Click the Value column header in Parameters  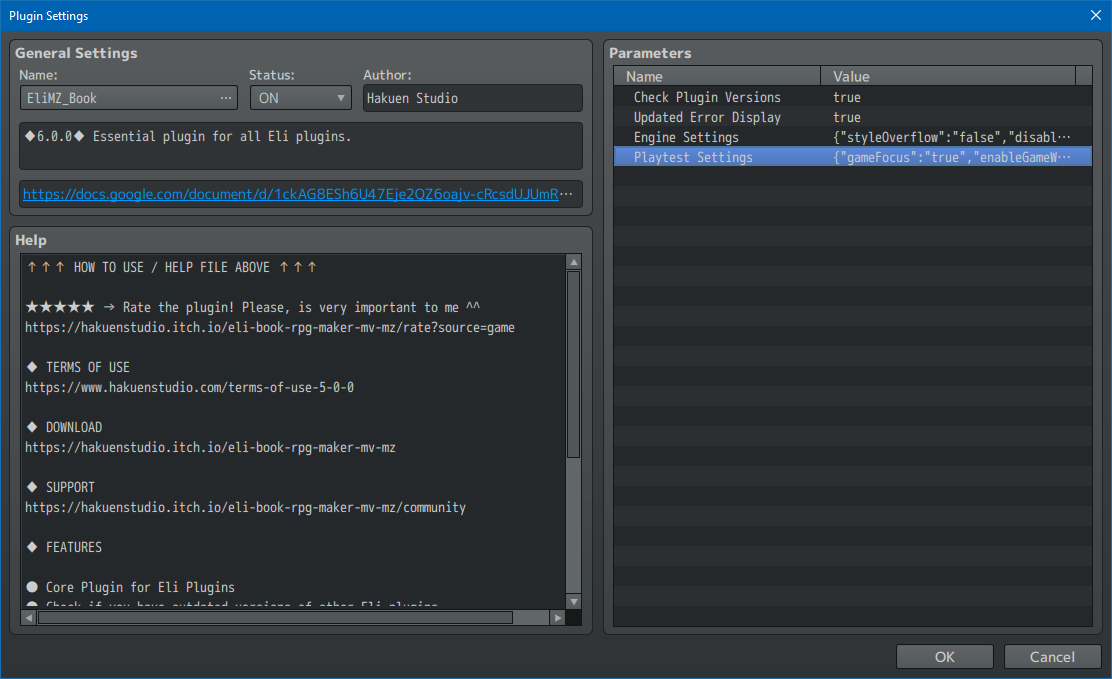(x=948, y=76)
